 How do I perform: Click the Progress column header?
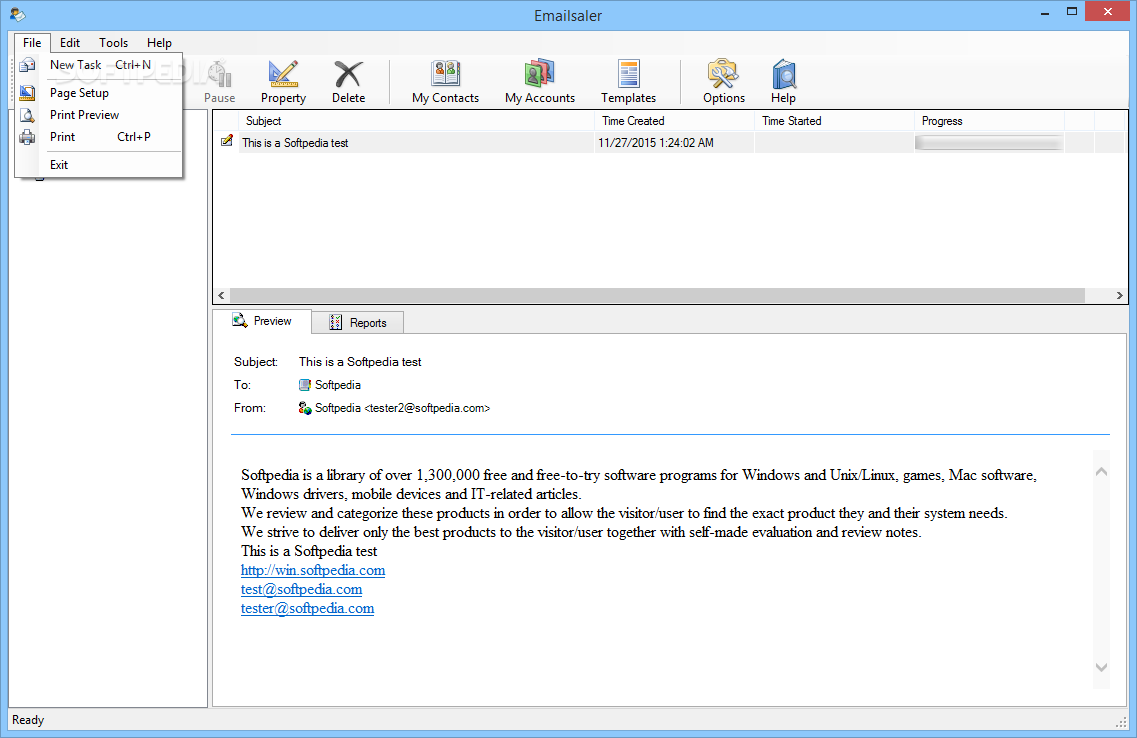point(989,121)
